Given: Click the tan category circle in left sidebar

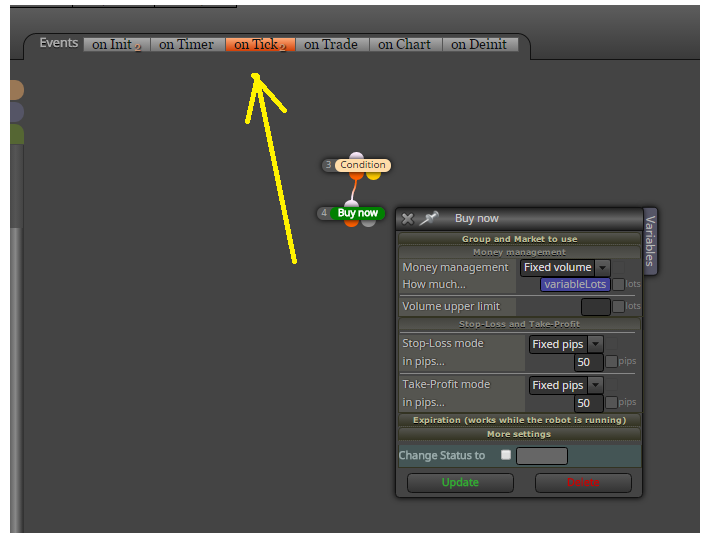Looking at the screenshot, I should point(16,90).
